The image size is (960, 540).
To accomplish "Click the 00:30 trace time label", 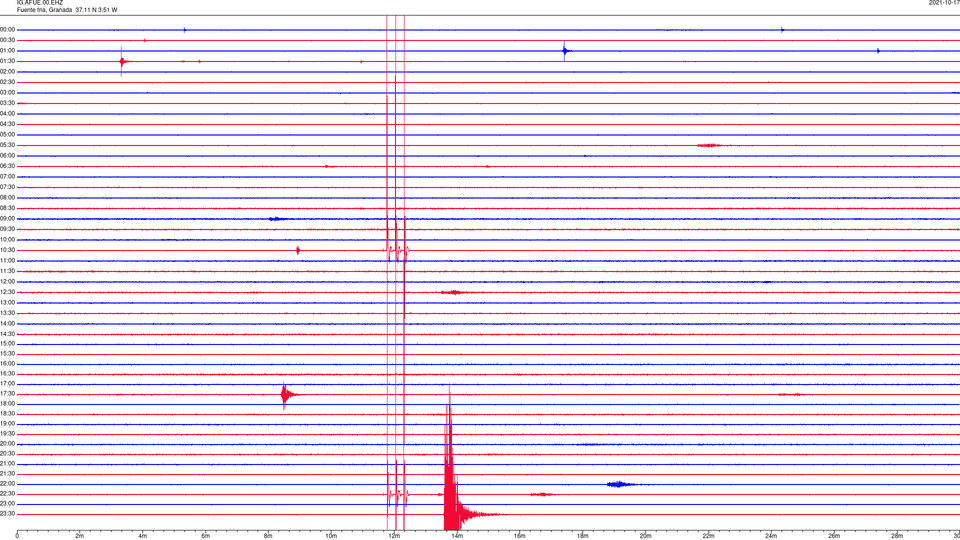I will [x=7, y=40].
